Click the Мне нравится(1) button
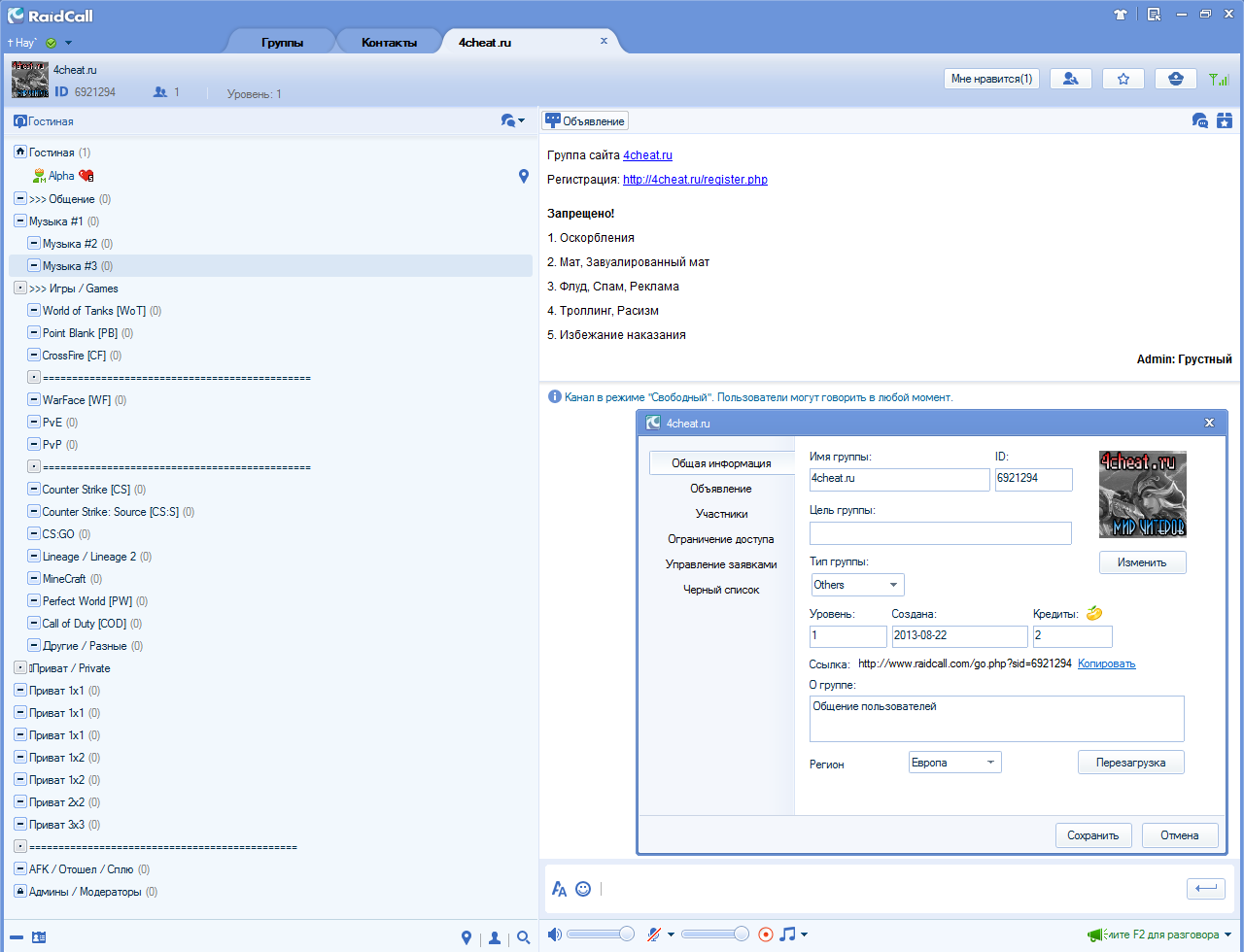The width and height of the screenshot is (1244, 952). tap(991, 79)
